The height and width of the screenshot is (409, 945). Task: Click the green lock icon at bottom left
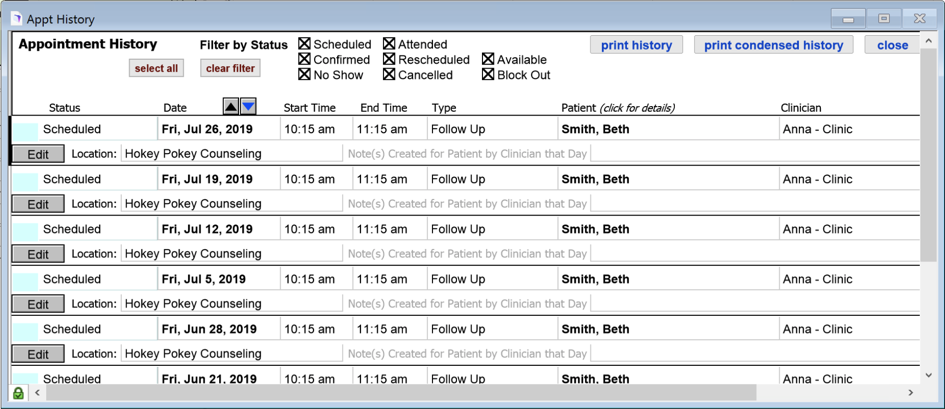coord(18,393)
